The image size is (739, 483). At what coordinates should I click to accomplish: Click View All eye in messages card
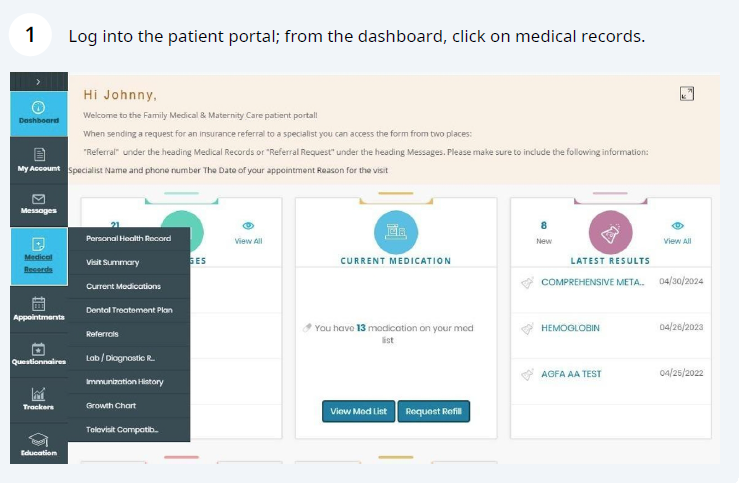248,226
